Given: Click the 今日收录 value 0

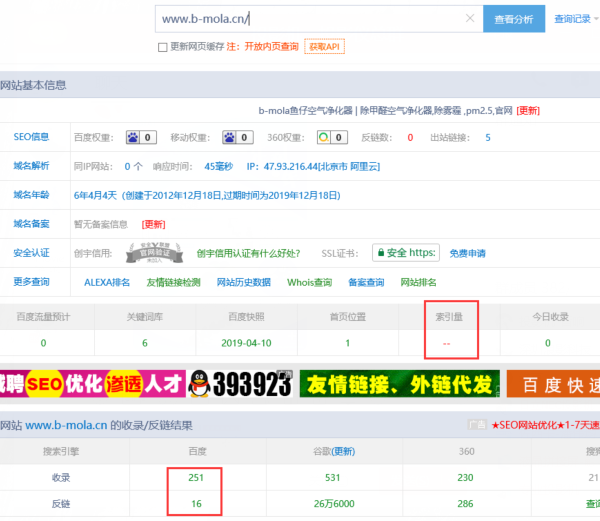Looking at the screenshot, I should (548, 343).
